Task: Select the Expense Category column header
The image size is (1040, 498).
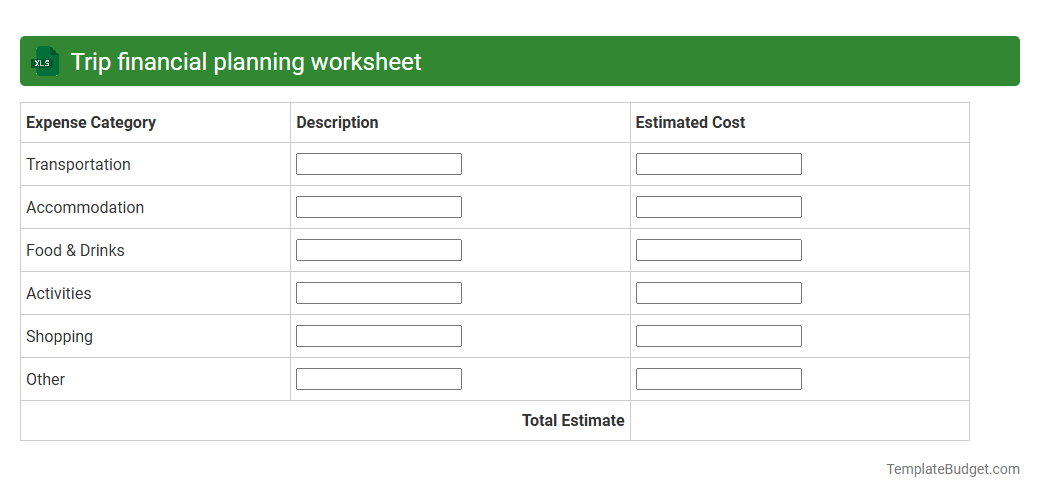Action: coord(91,123)
